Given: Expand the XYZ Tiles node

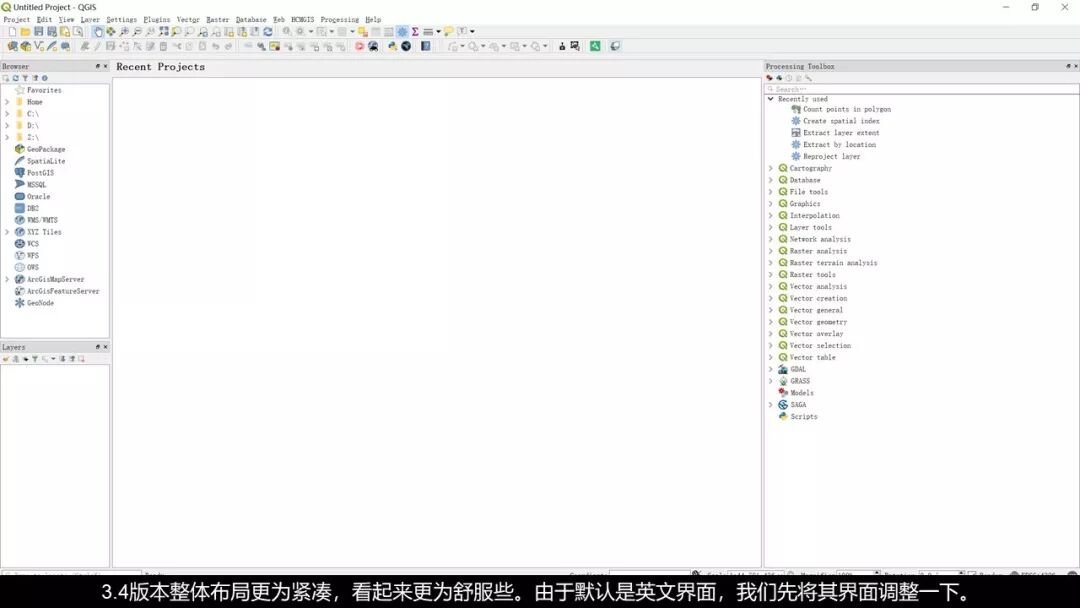Looking at the screenshot, I should [7, 232].
